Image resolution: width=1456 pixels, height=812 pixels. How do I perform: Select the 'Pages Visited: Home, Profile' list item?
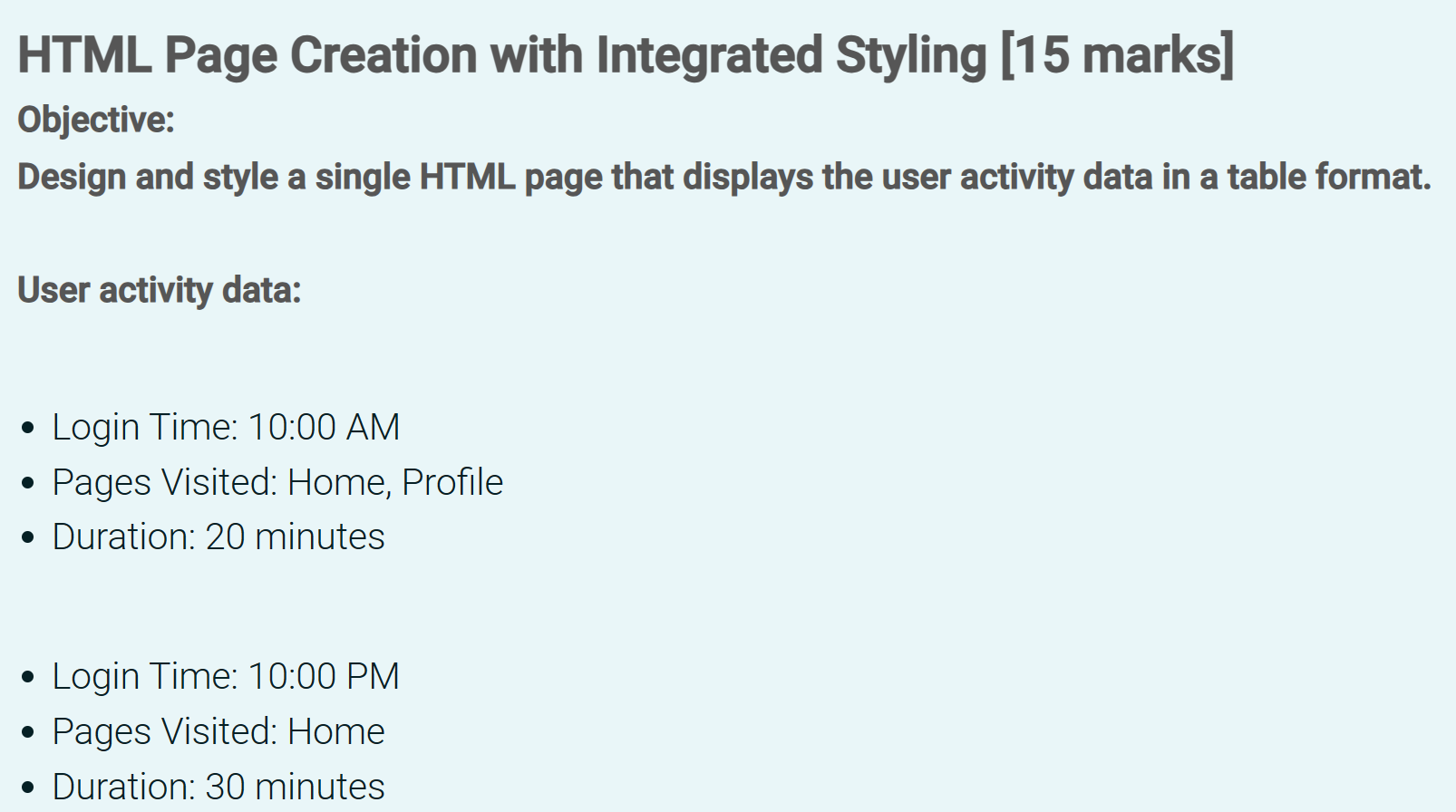(x=277, y=483)
